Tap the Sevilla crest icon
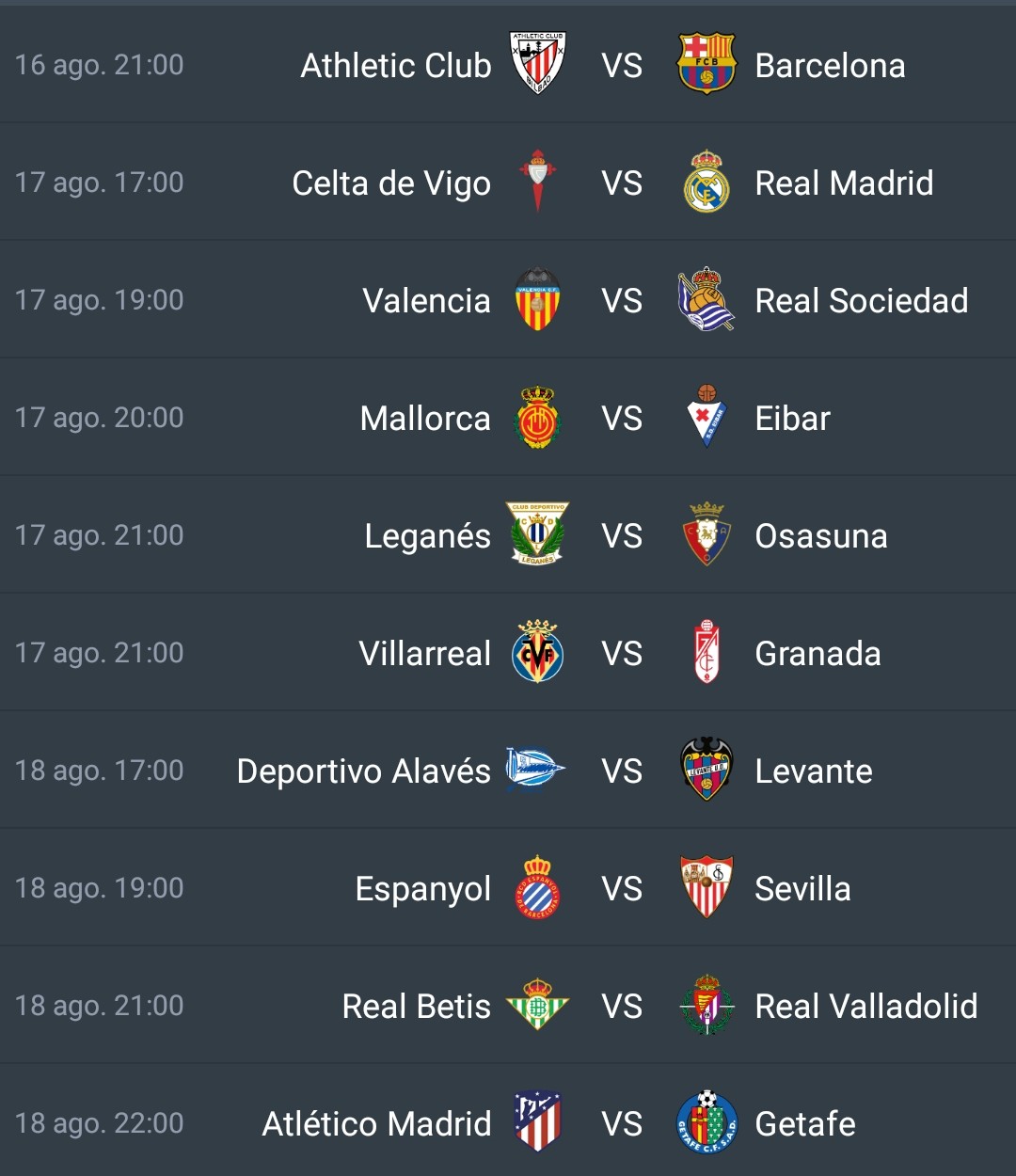This screenshot has height=1176, width=1016. (706, 886)
